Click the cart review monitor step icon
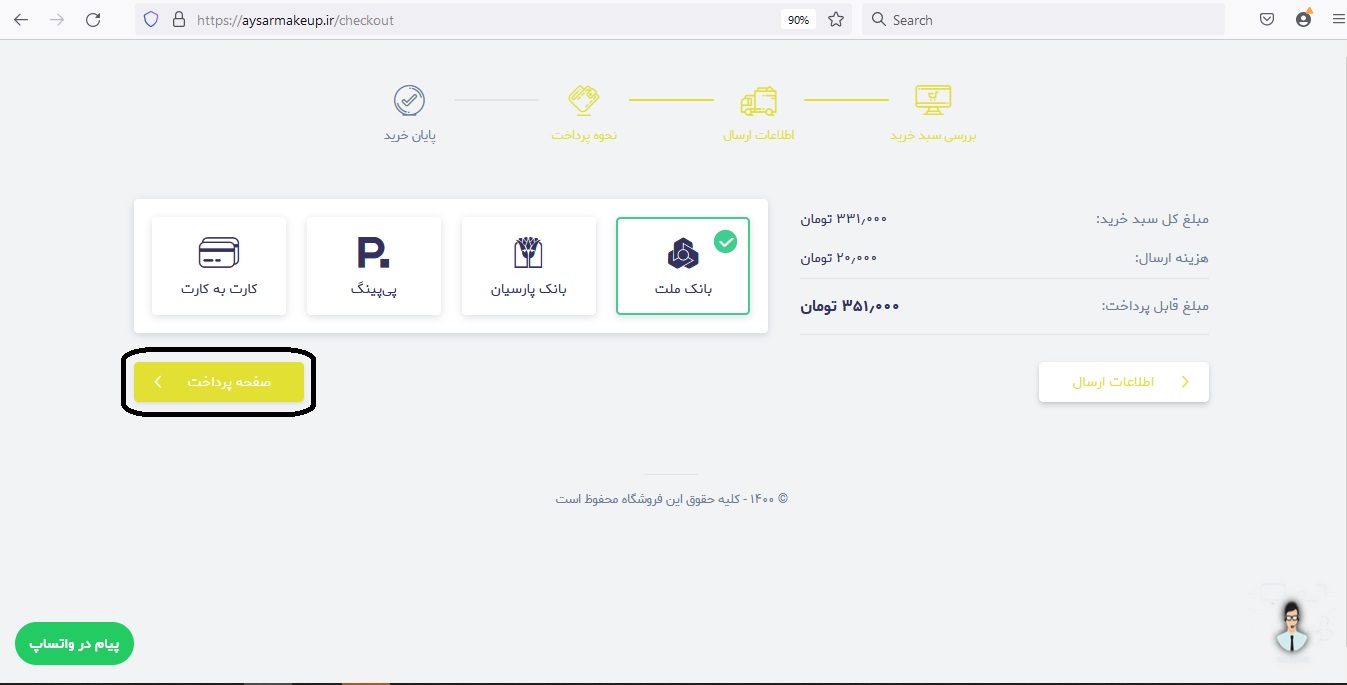 pos(933,100)
